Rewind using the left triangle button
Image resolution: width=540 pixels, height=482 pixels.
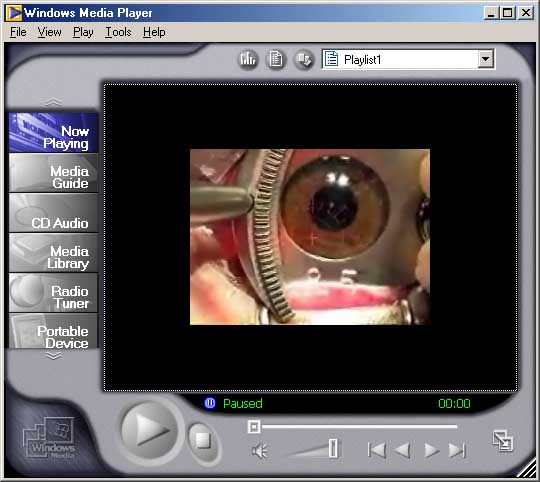pos(402,450)
